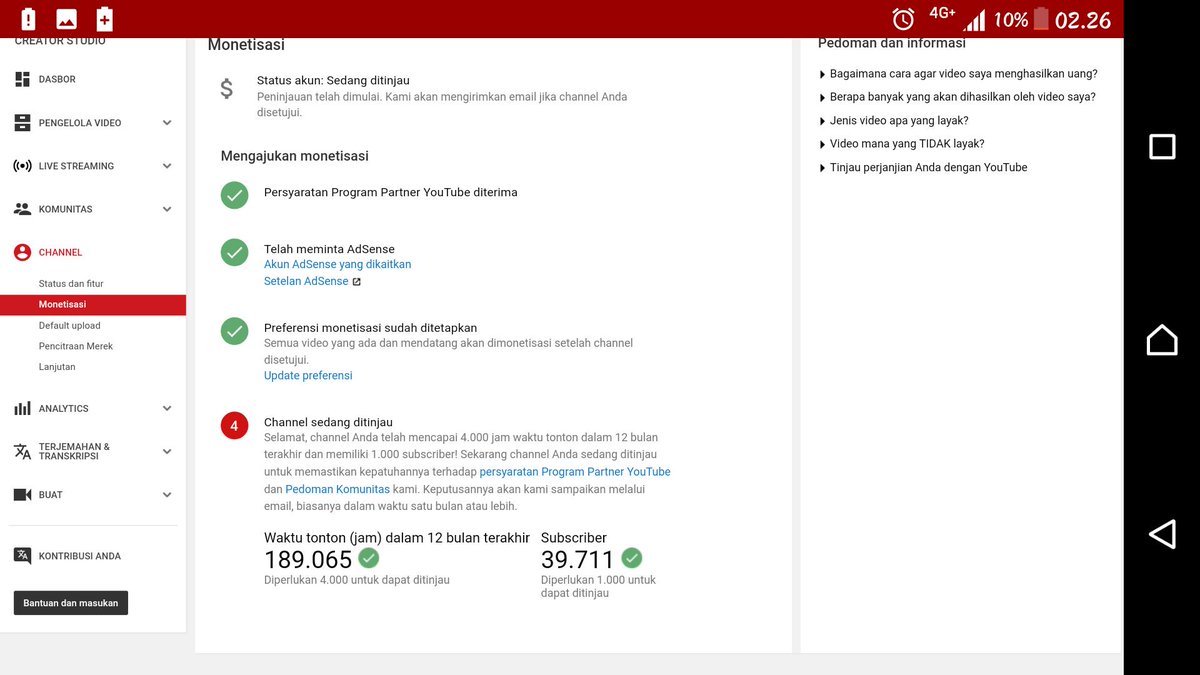Open Default upload menu item
This screenshot has width=1200, height=675.
coord(70,326)
